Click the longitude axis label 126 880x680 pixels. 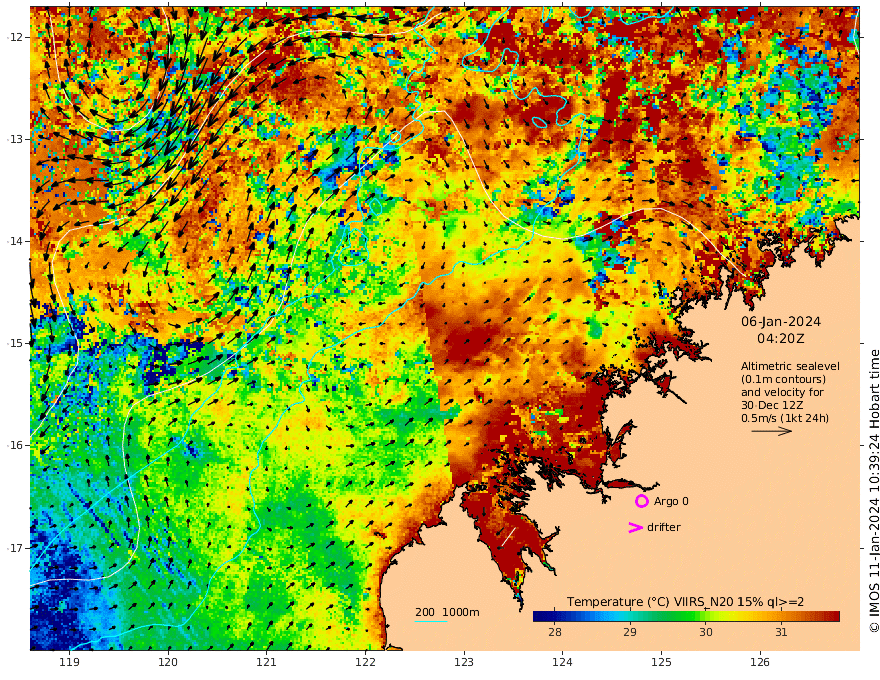point(760,663)
